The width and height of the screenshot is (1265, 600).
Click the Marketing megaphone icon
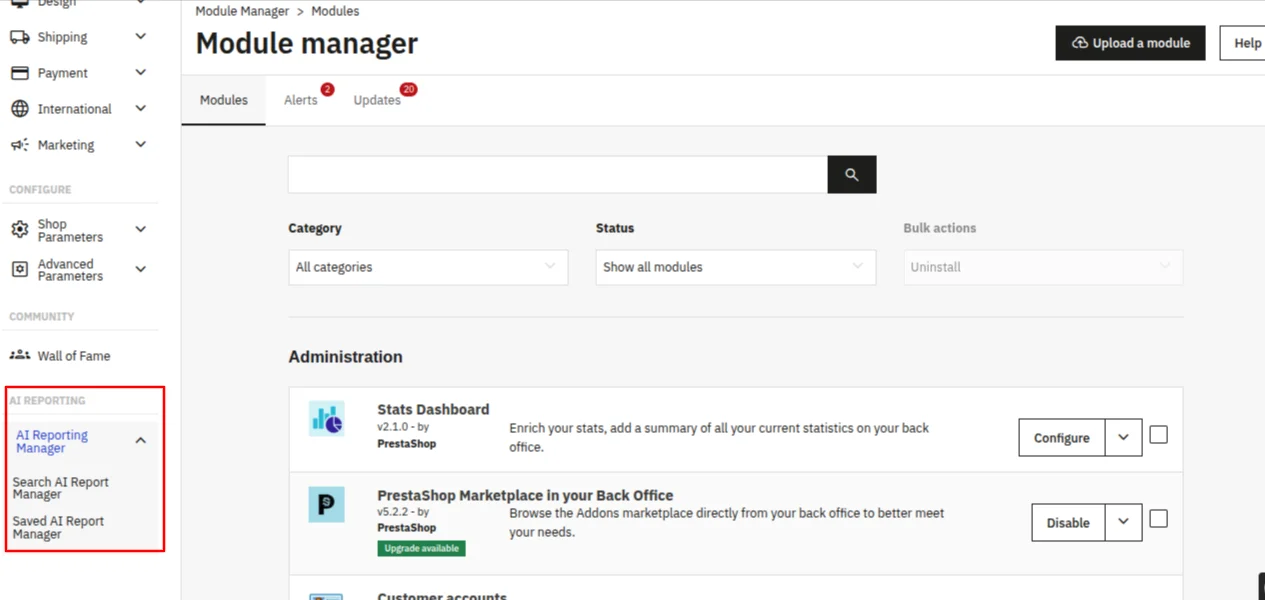pyautogui.click(x=20, y=145)
